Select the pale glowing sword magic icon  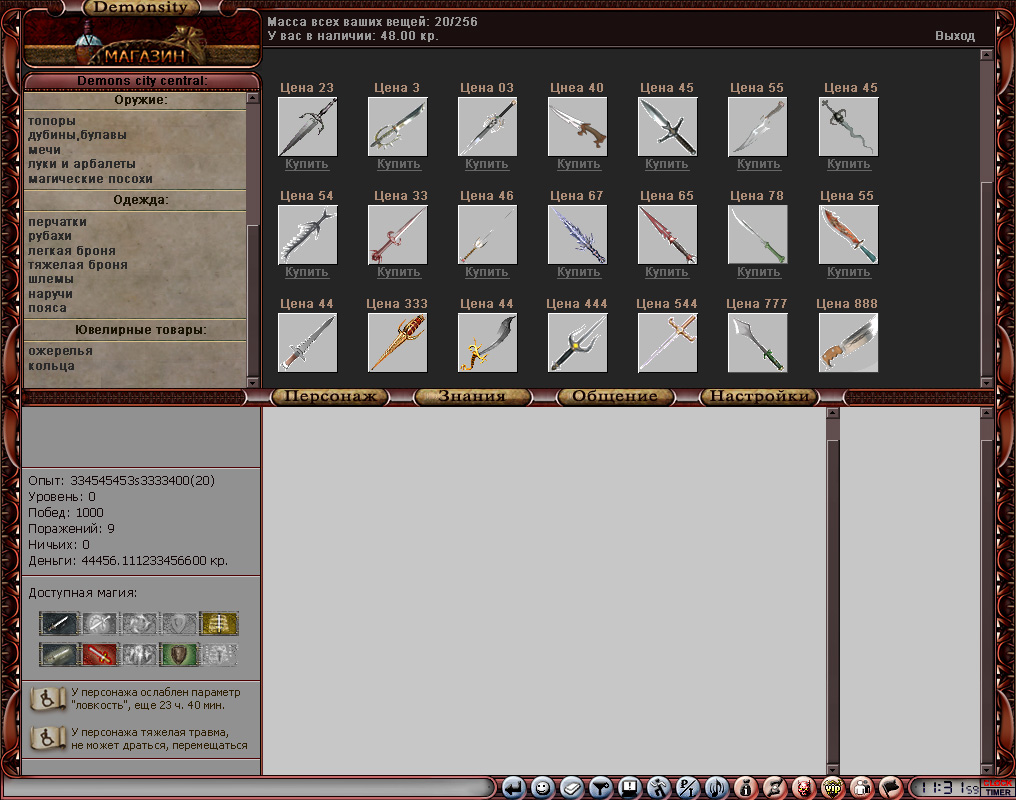click(58, 654)
